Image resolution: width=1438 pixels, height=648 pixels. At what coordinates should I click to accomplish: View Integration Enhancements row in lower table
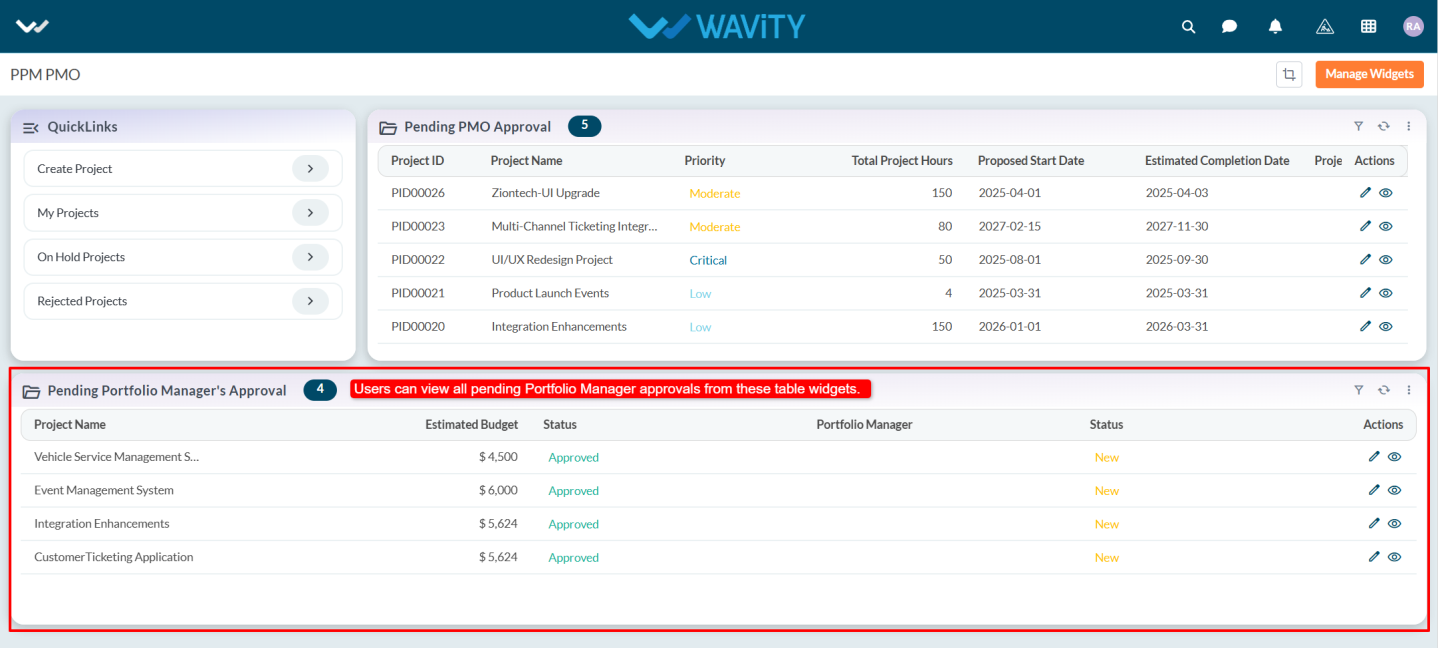(x=1394, y=523)
